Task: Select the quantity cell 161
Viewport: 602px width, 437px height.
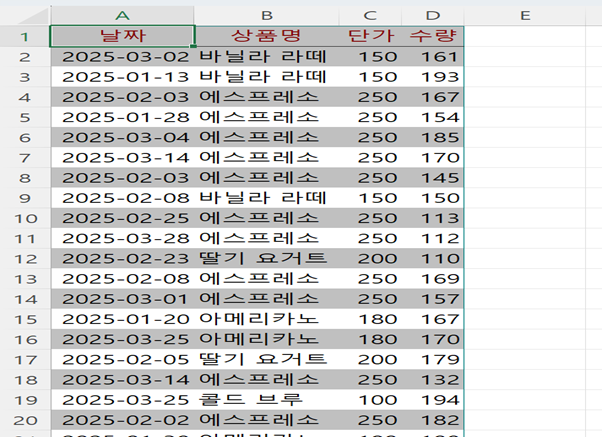Action: pyautogui.click(x=433, y=57)
